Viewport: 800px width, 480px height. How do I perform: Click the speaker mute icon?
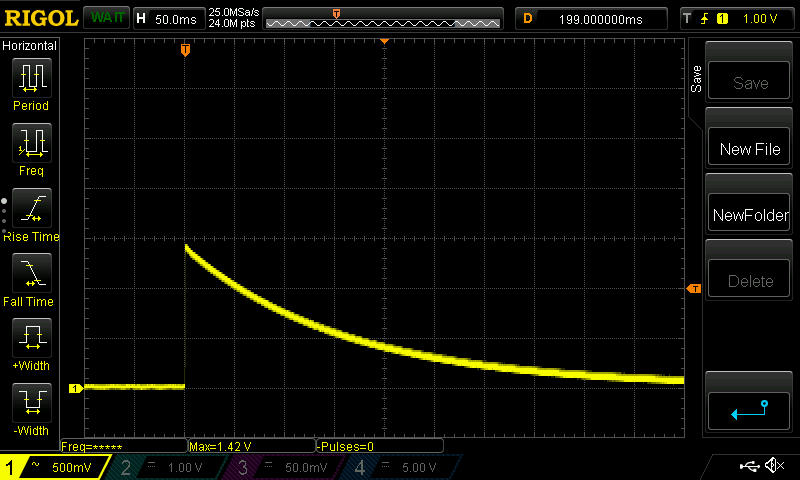pyautogui.click(x=773, y=466)
